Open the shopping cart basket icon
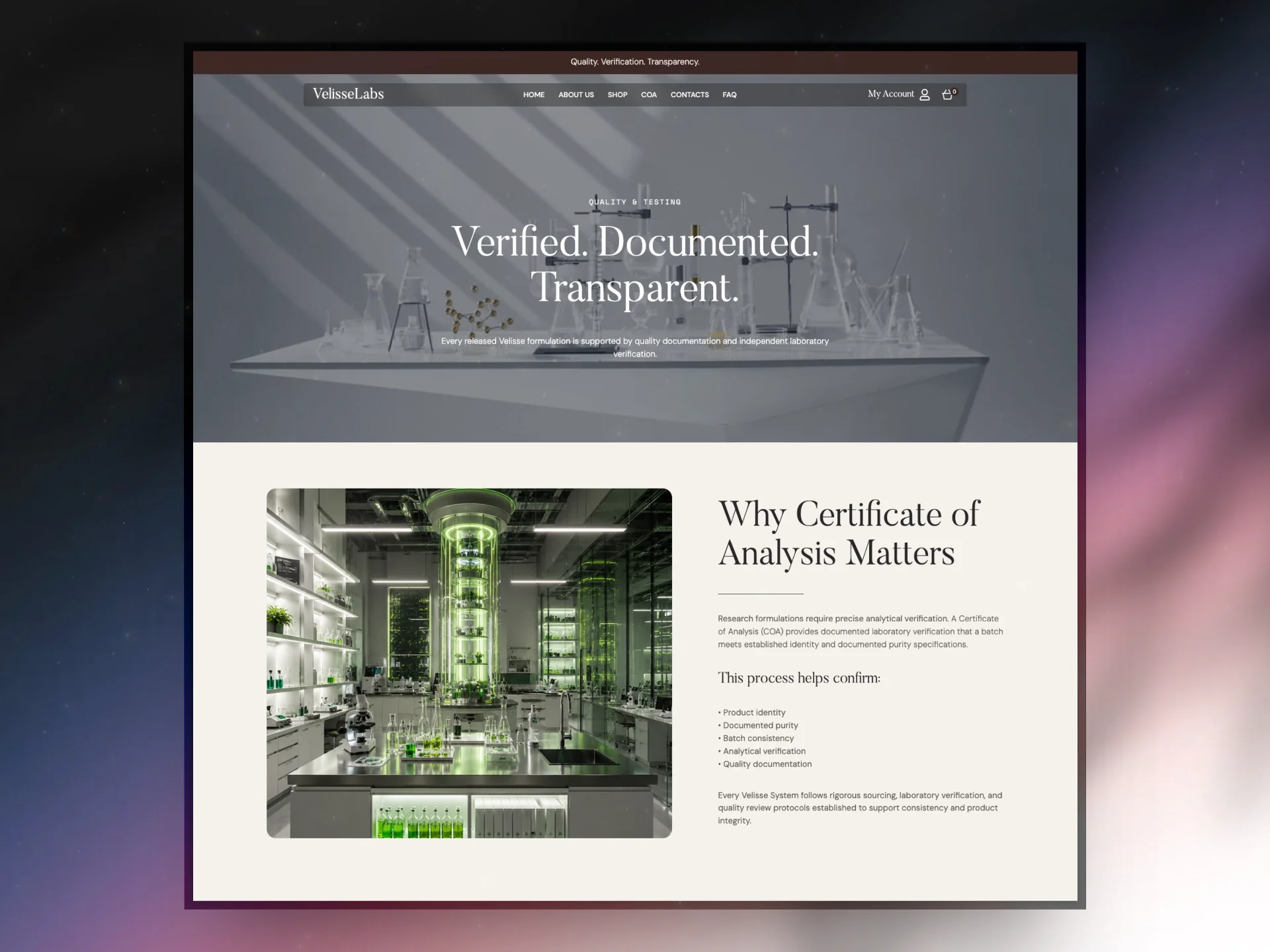This screenshot has height=952, width=1270. coord(949,94)
